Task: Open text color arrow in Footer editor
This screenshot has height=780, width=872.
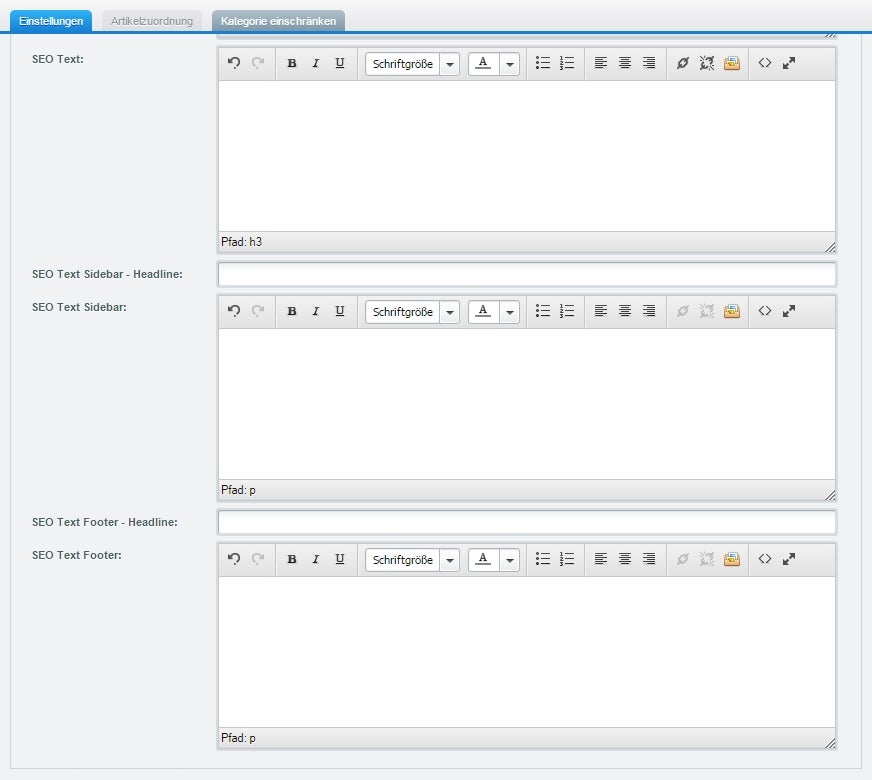Action: pos(509,560)
